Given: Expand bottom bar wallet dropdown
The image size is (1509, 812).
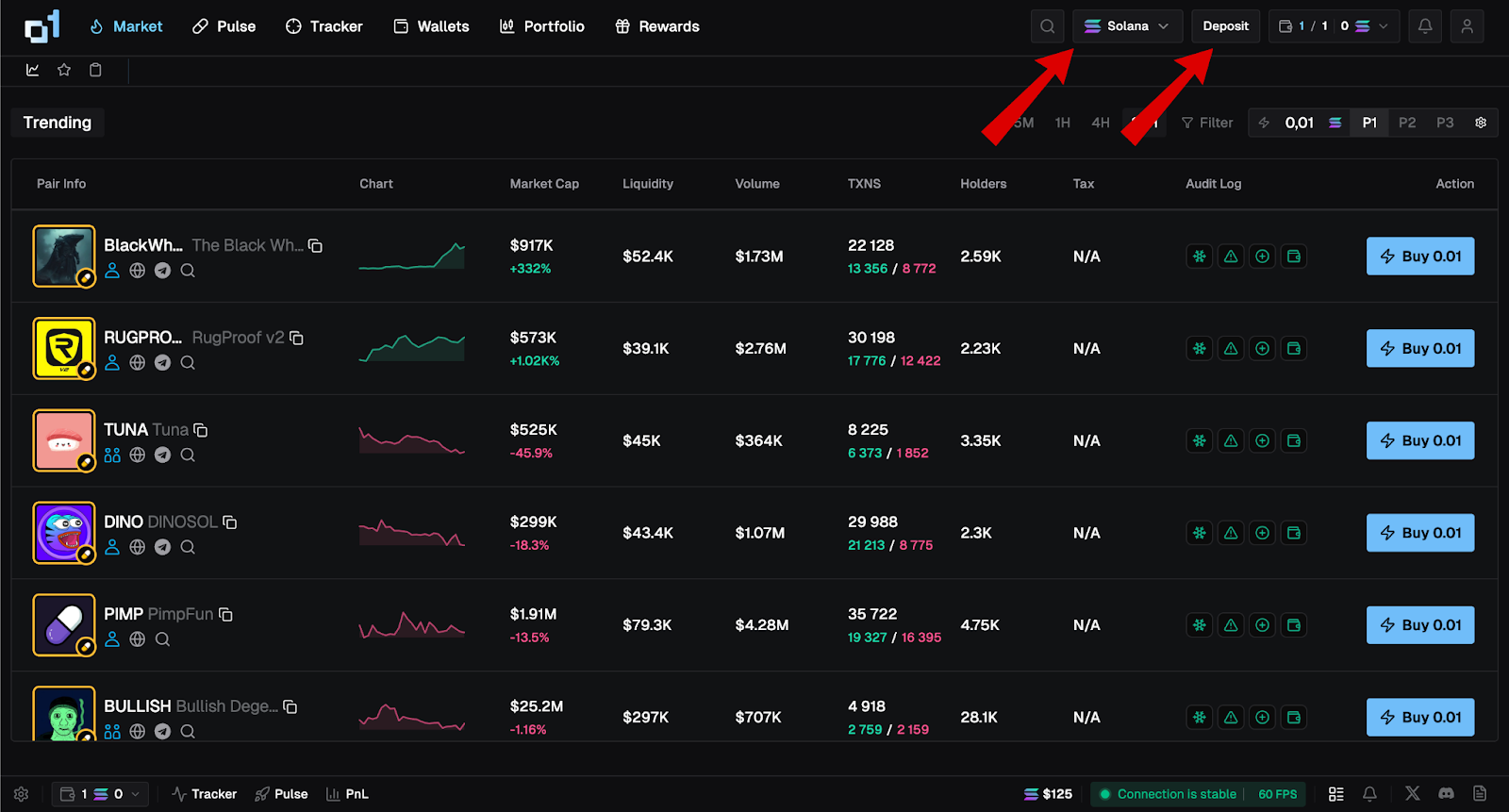Looking at the screenshot, I should pyautogui.click(x=100, y=794).
